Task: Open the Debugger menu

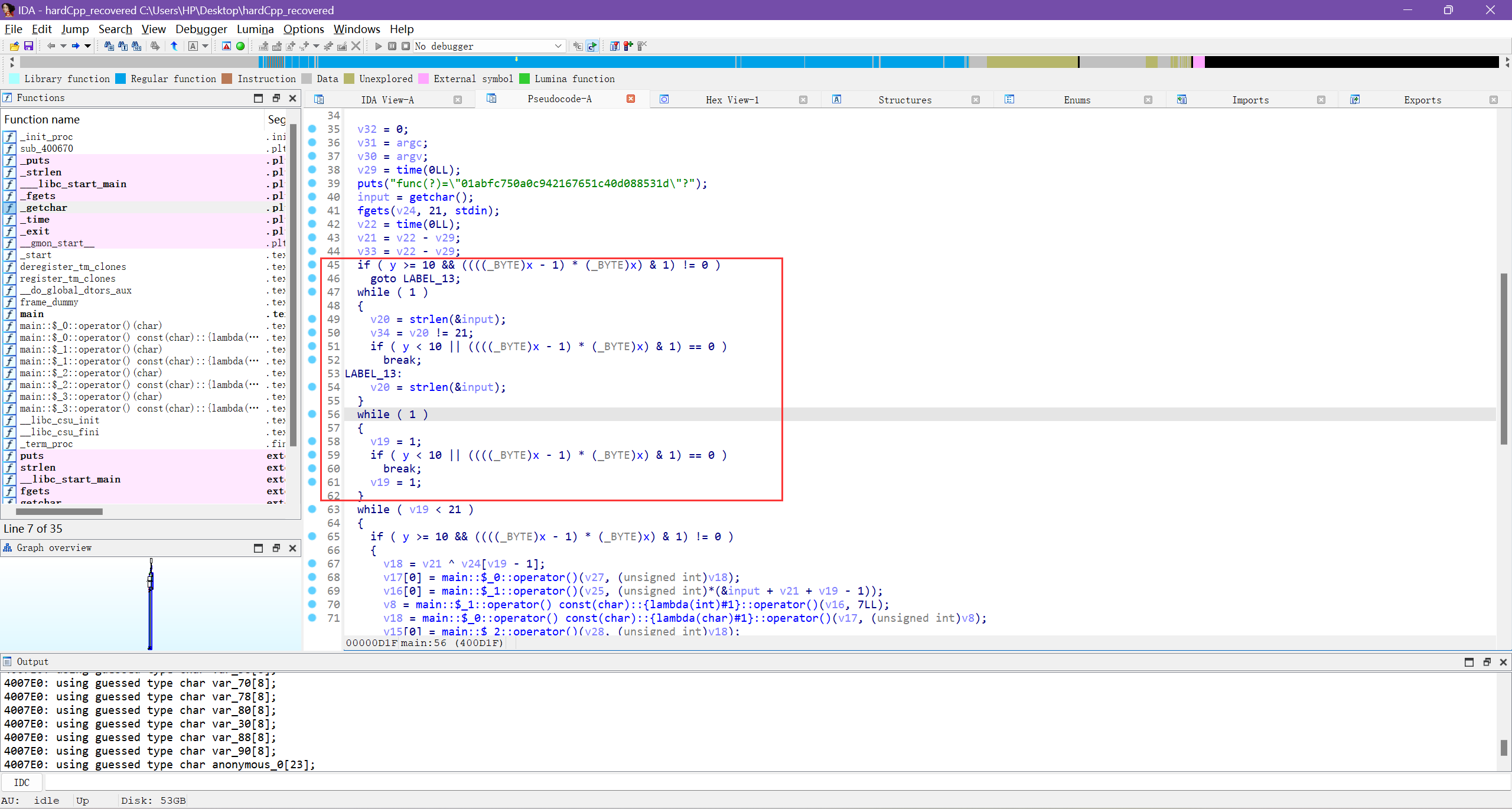Action: point(201,29)
